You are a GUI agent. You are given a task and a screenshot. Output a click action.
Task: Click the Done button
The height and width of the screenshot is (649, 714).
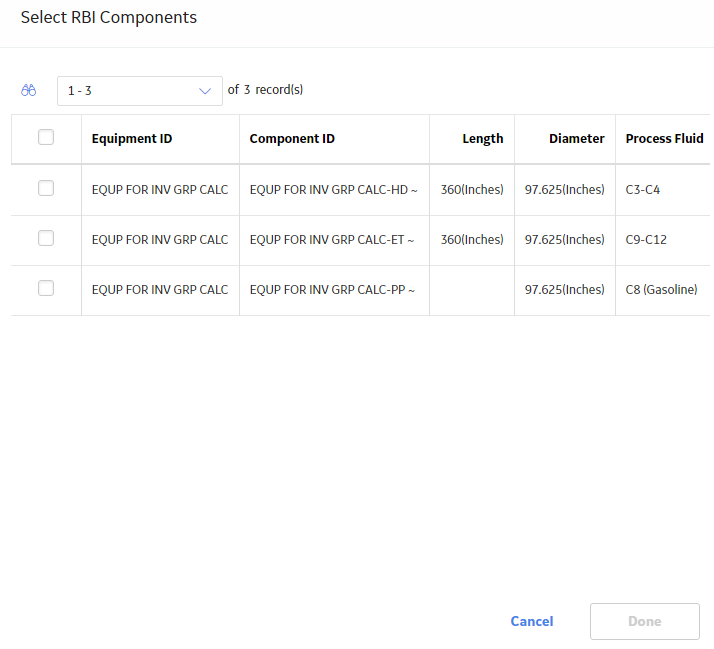(645, 621)
